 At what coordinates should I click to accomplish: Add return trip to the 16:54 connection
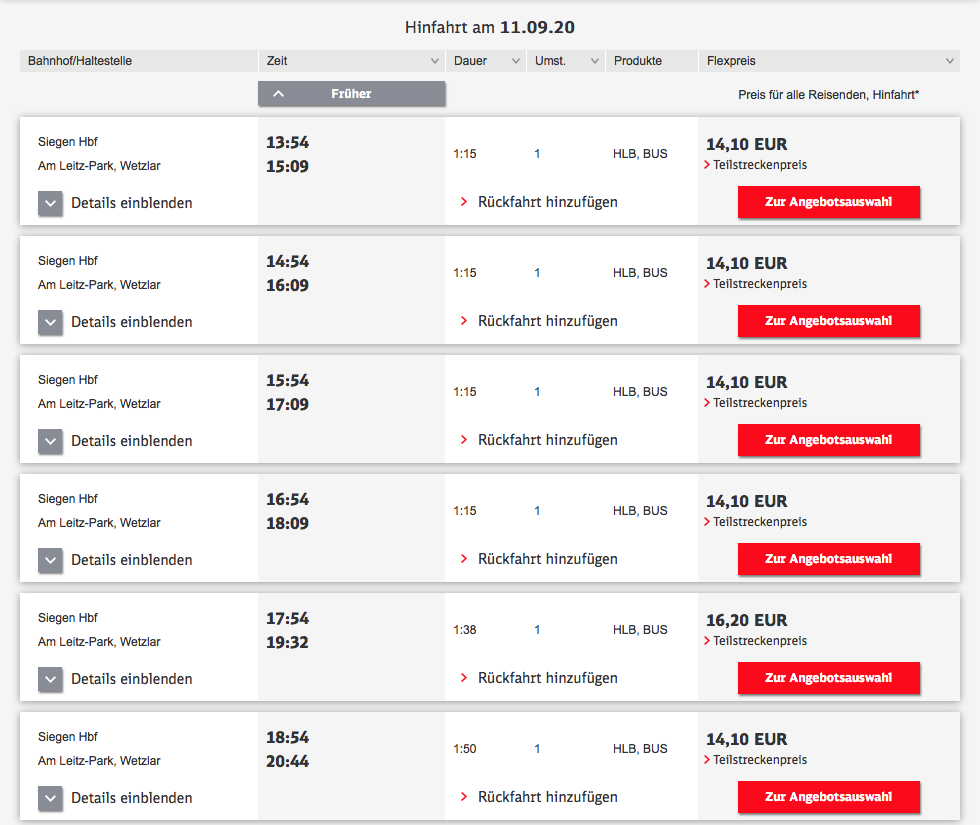(x=547, y=559)
